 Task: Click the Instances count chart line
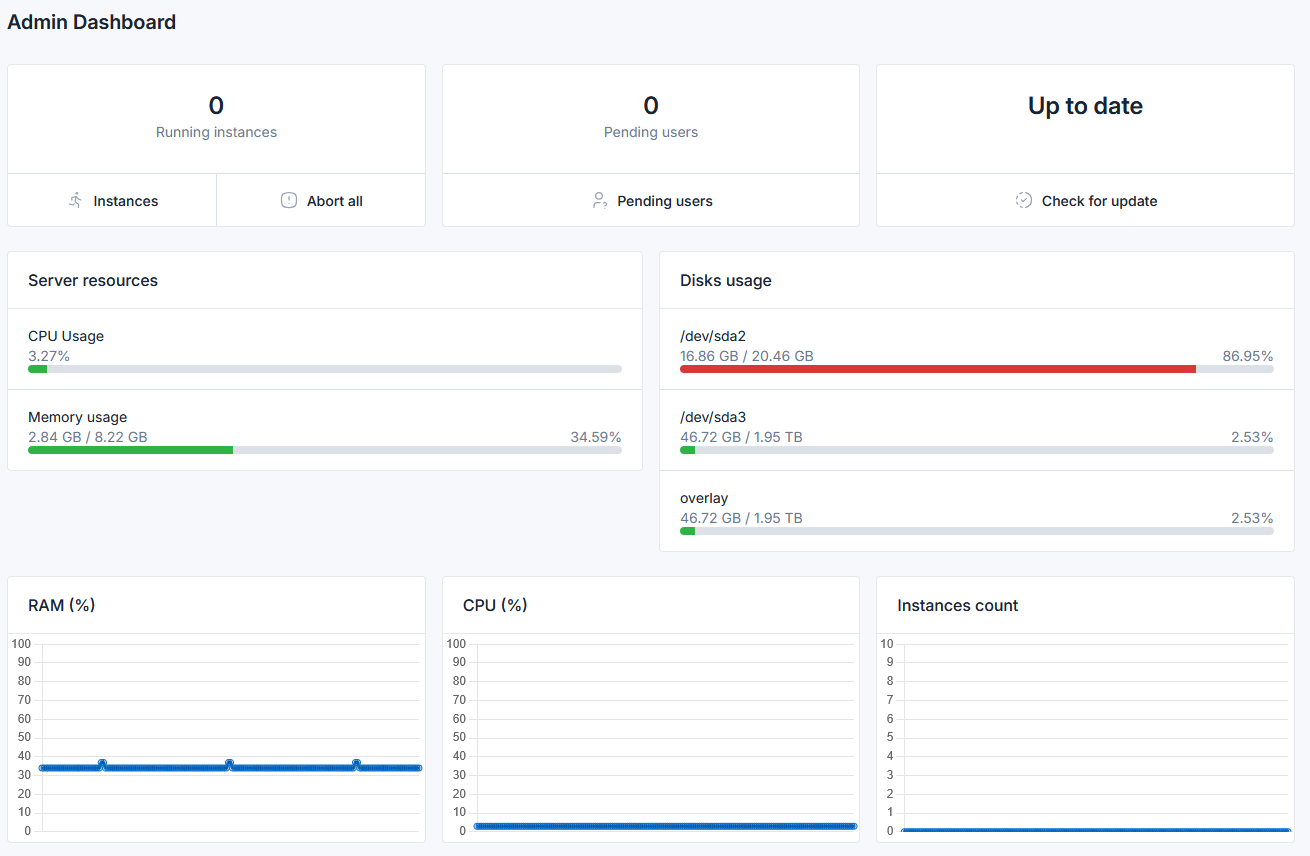coord(1095,830)
